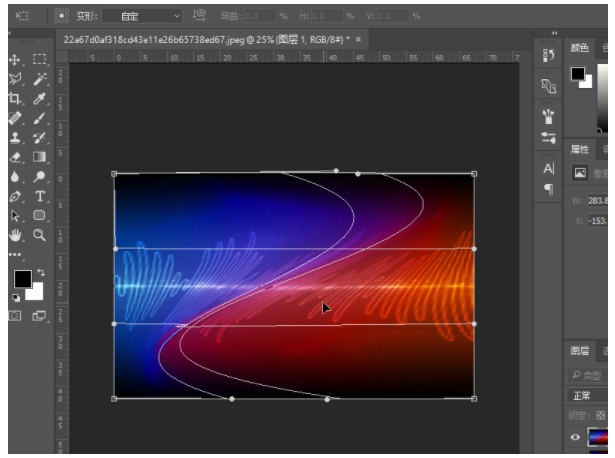
Task: Click the black foreground color swatch
Action: coord(22,279)
